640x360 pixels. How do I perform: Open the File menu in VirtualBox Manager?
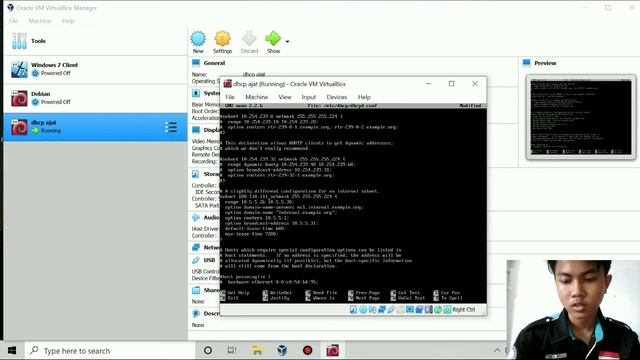point(13,21)
